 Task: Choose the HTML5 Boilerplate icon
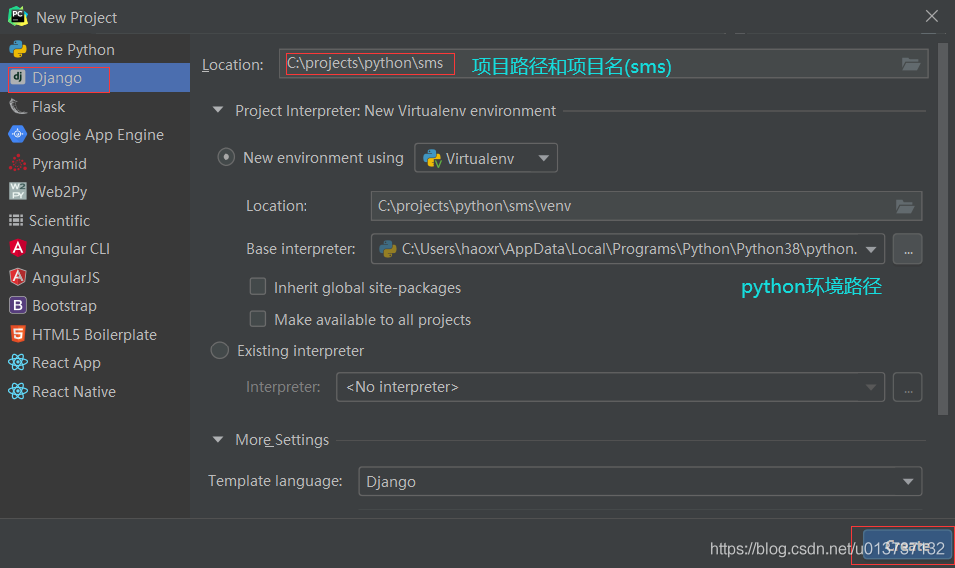pos(17,334)
